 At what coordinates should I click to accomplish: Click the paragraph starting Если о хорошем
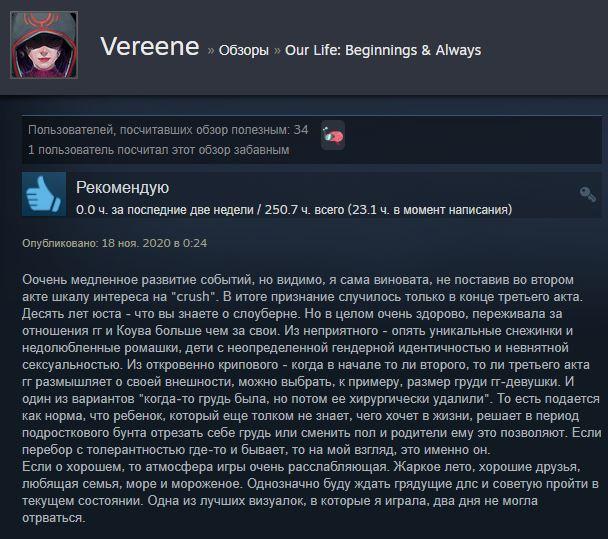311,492
